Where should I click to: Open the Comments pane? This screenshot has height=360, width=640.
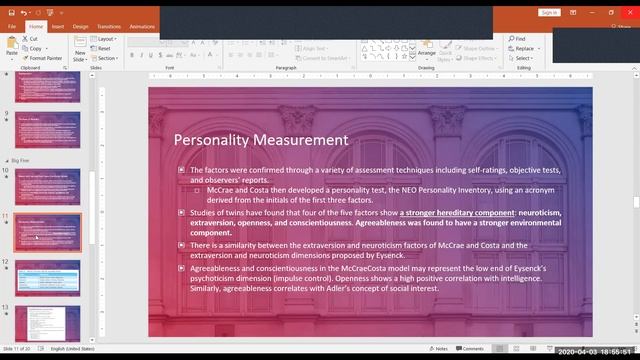point(469,349)
